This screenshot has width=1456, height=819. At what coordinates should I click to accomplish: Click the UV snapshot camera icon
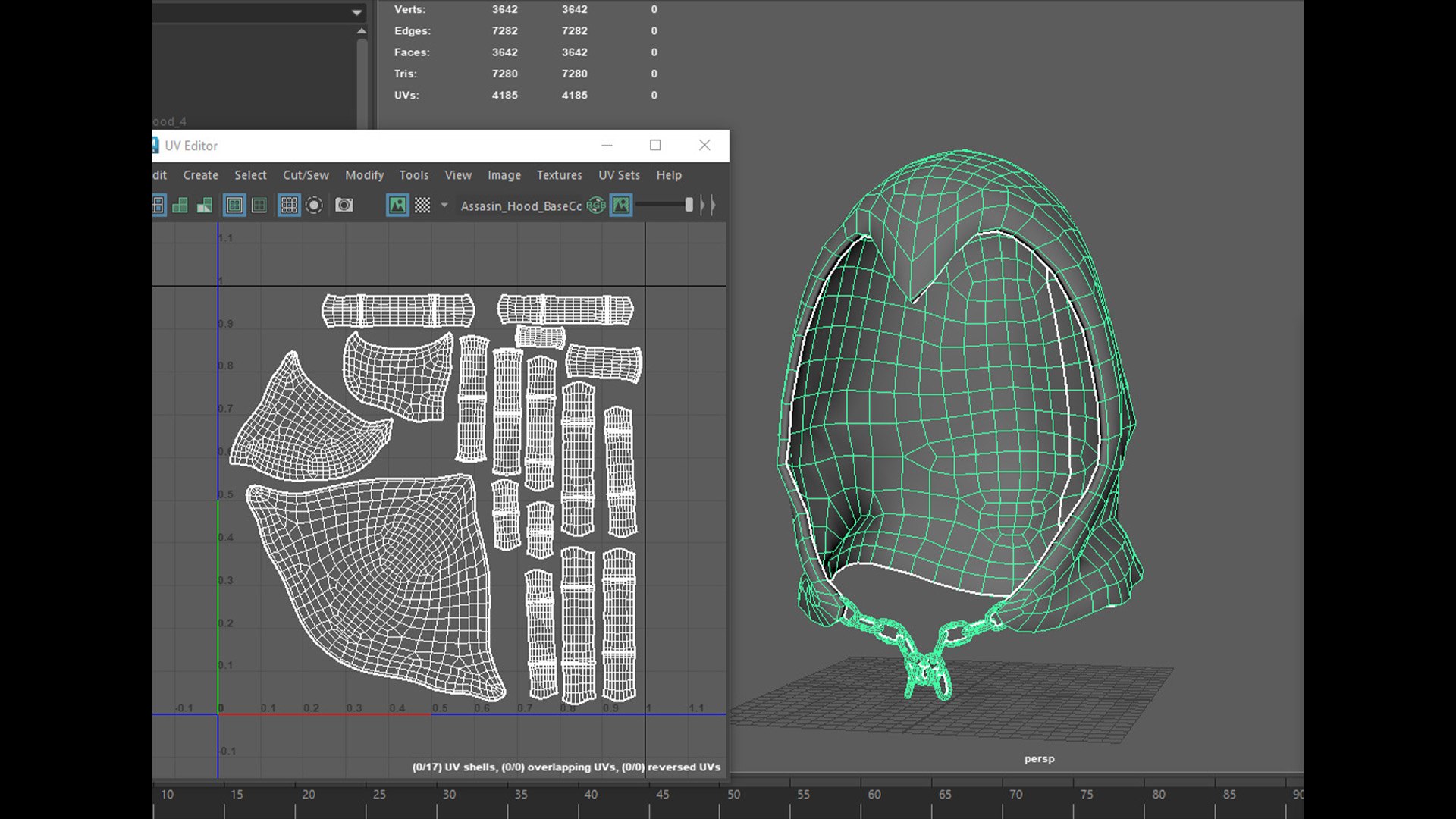(x=344, y=206)
